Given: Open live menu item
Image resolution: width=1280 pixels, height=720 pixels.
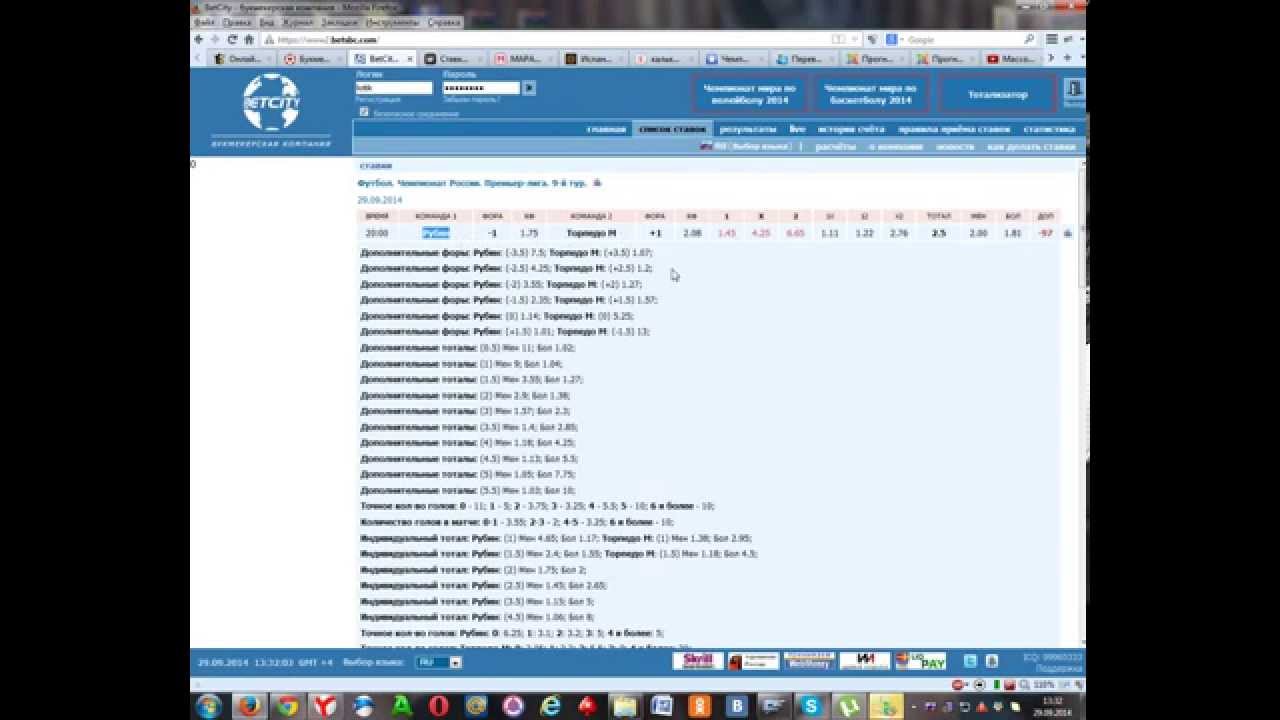Looking at the screenshot, I should coord(797,129).
